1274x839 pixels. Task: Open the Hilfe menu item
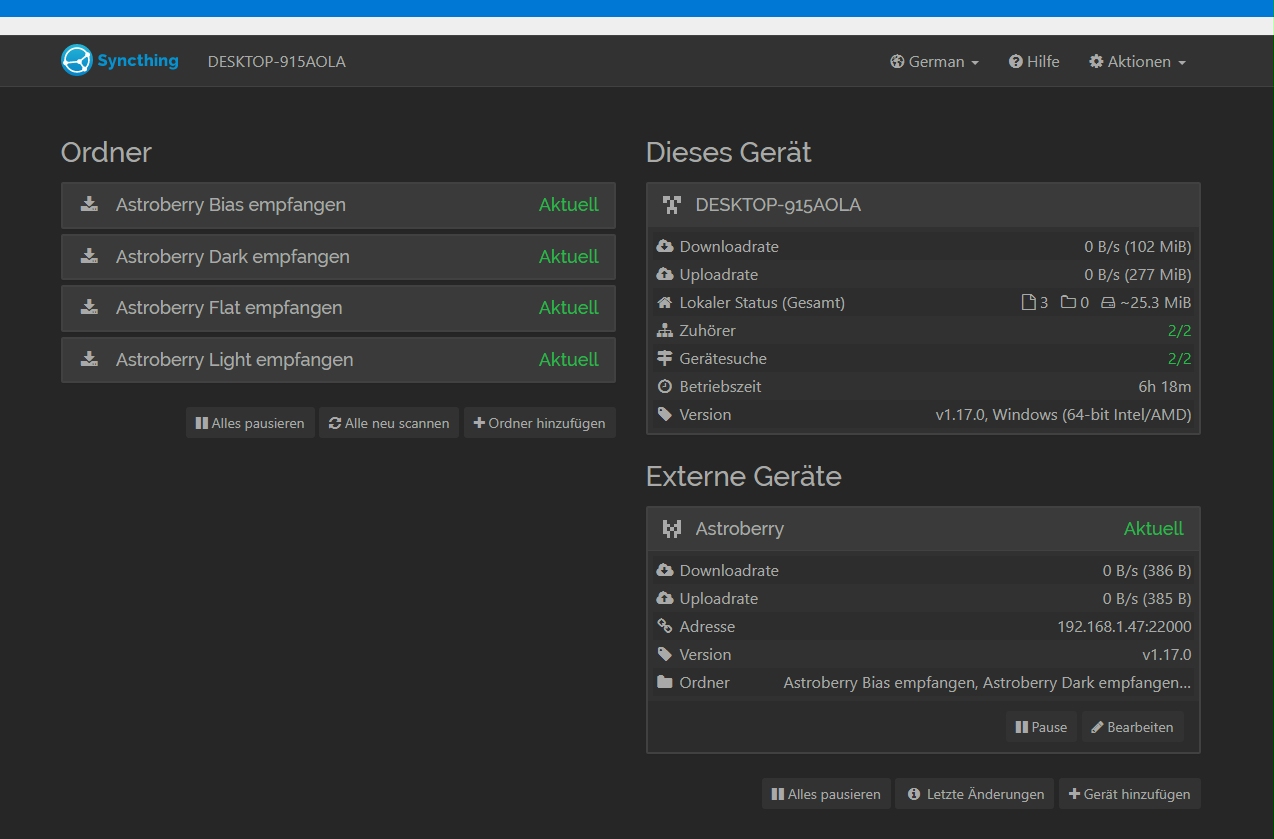pyautogui.click(x=1034, y=61)
